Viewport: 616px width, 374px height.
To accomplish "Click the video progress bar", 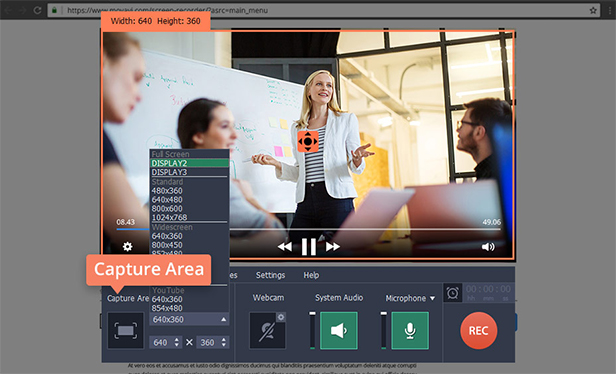I will tap(308, 229).
